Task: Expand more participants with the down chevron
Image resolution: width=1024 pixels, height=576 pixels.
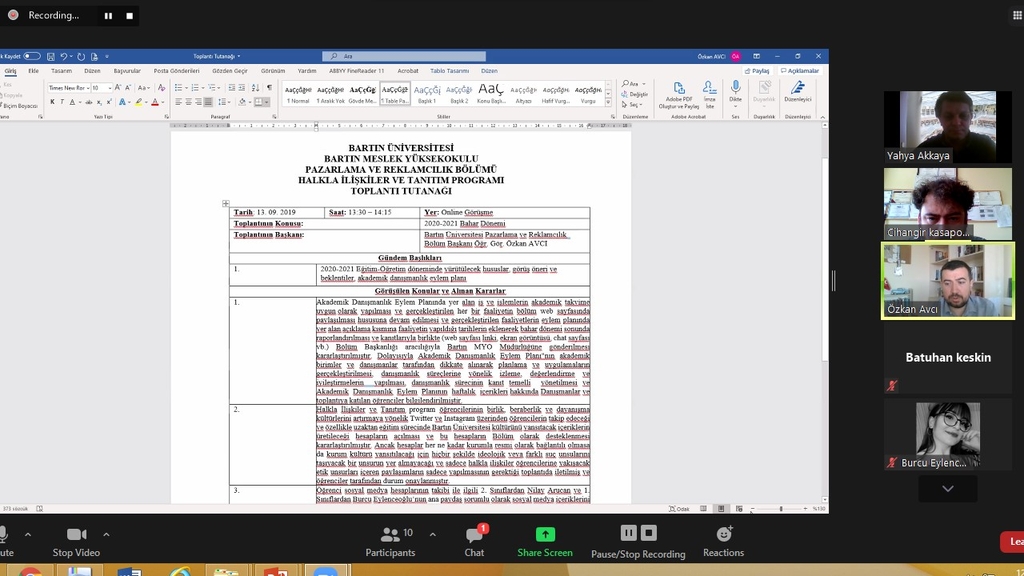Action: tap(947, 489)
